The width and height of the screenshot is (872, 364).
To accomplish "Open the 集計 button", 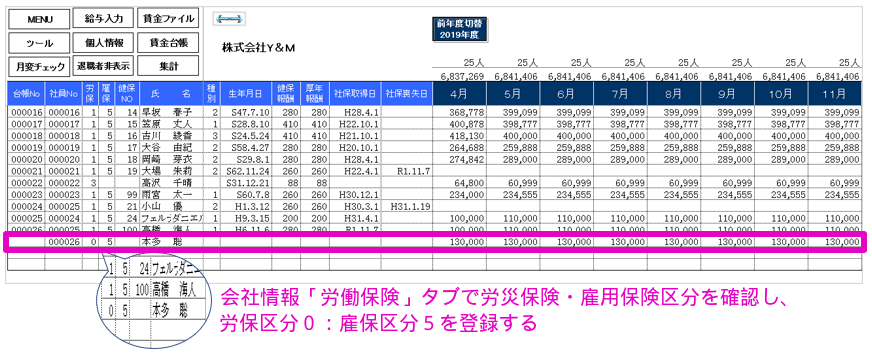I will (168, 66).
